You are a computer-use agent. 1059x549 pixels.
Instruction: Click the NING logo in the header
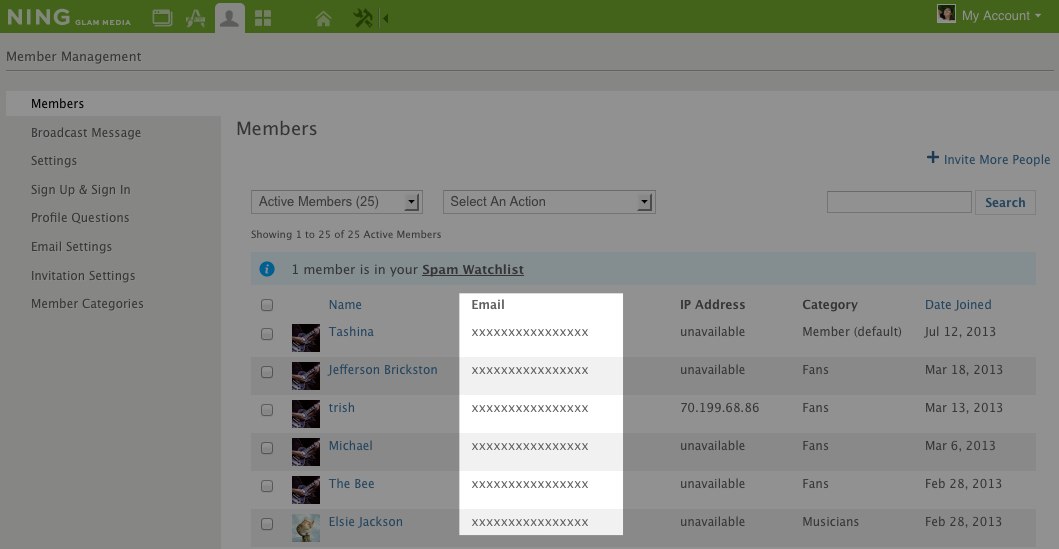pos(38,16)
